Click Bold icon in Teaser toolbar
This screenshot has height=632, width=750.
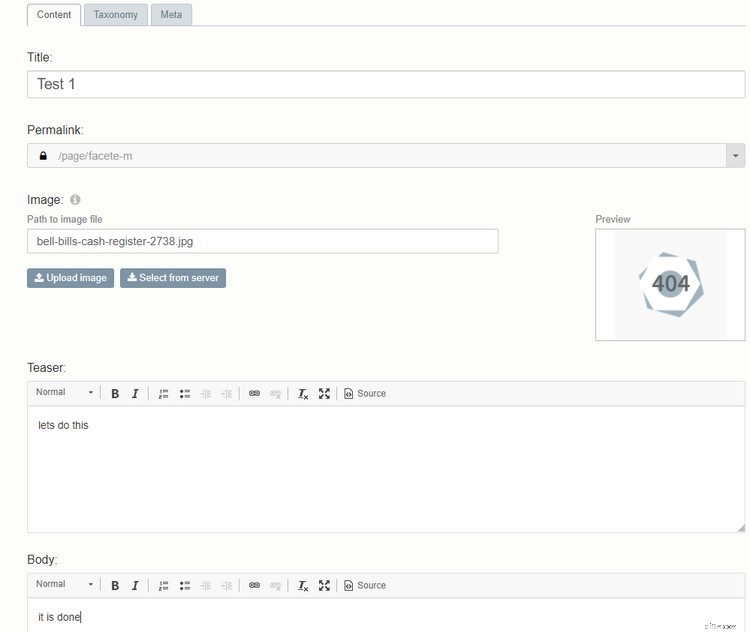click(x=115, y=394)
